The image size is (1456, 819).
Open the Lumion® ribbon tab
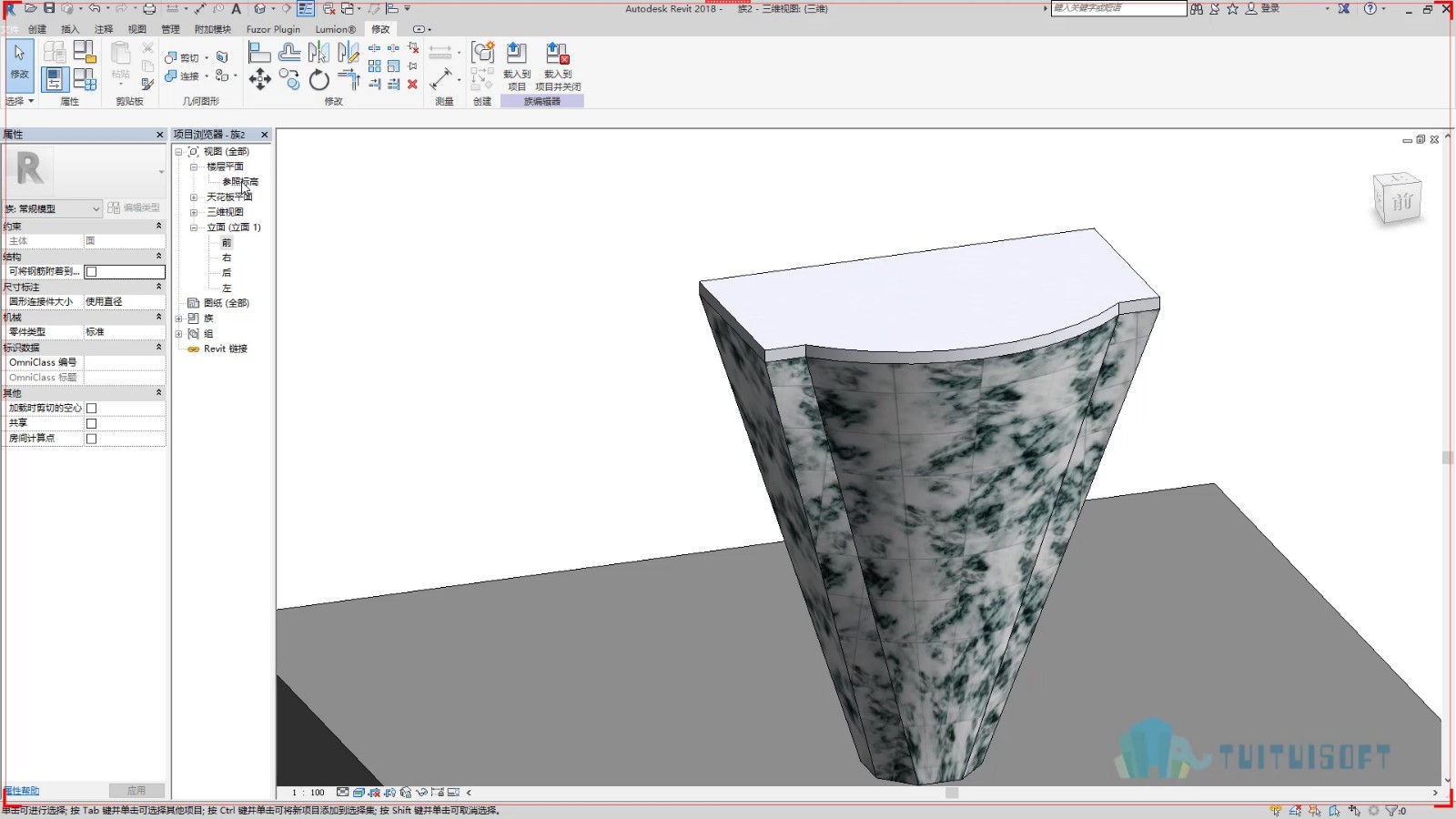(x=335, y=29)
